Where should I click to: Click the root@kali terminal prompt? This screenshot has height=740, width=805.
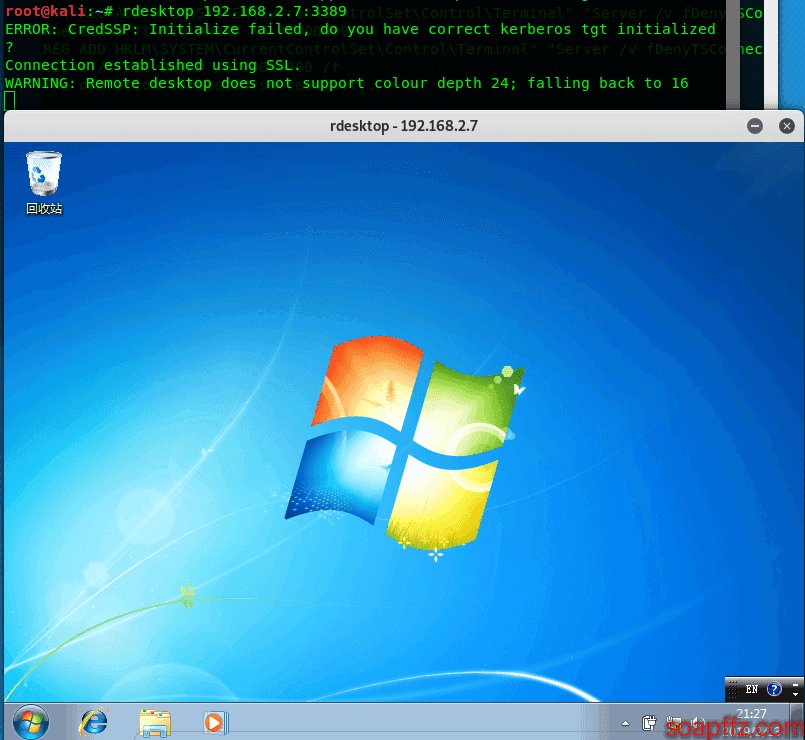coord(58,11)
